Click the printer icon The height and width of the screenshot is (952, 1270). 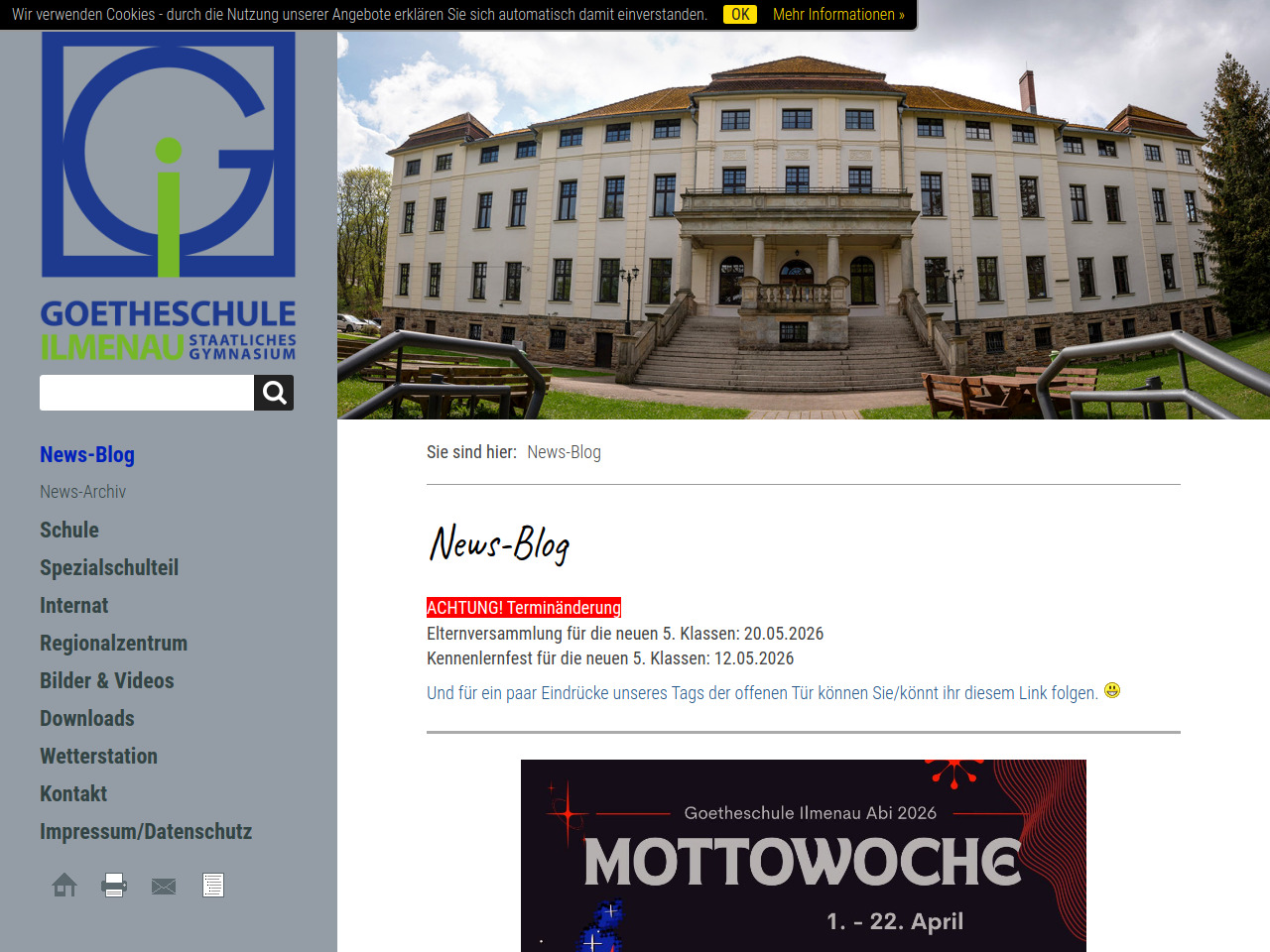tap(114, 885)
